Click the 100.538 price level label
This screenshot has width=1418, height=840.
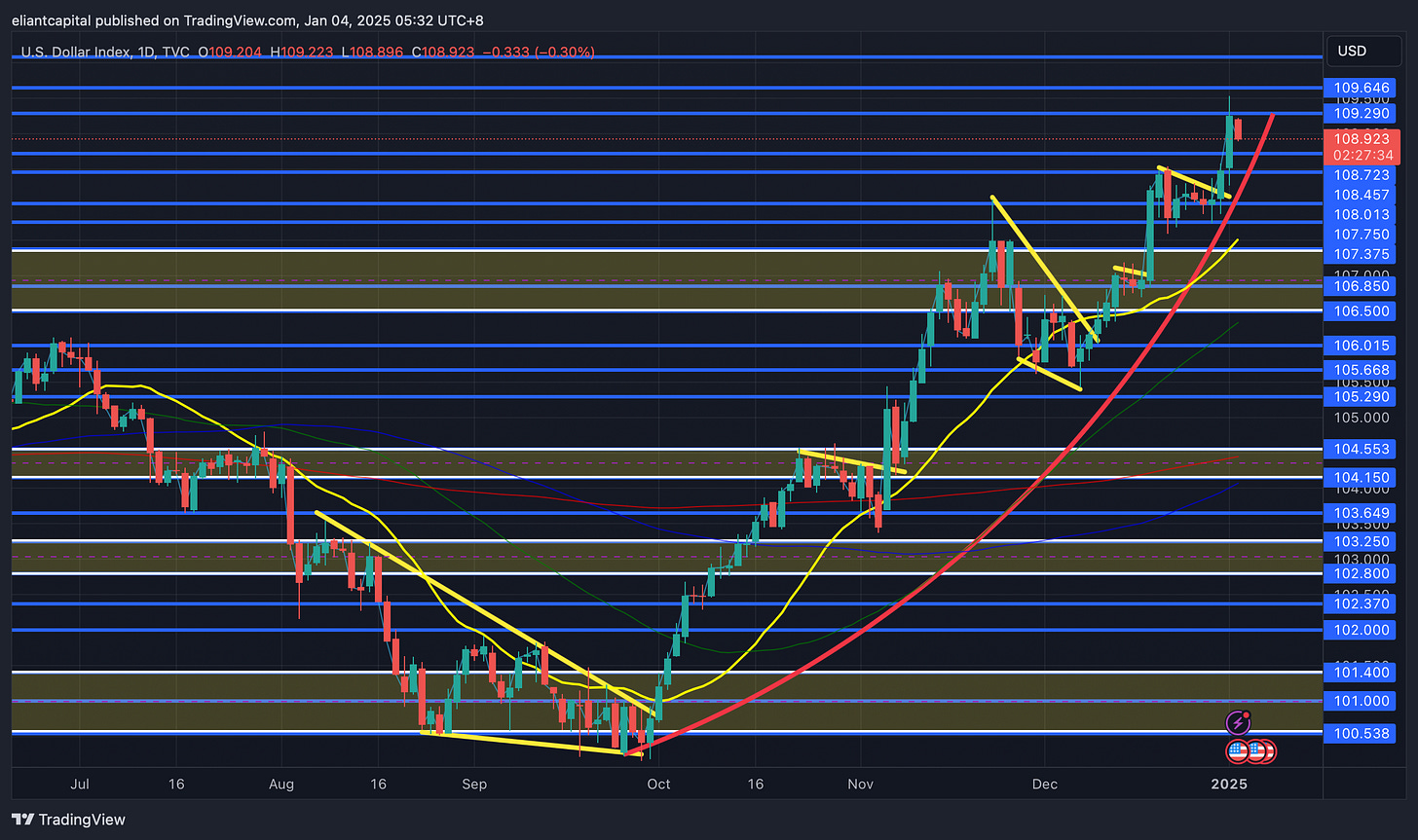point(1361,734)
